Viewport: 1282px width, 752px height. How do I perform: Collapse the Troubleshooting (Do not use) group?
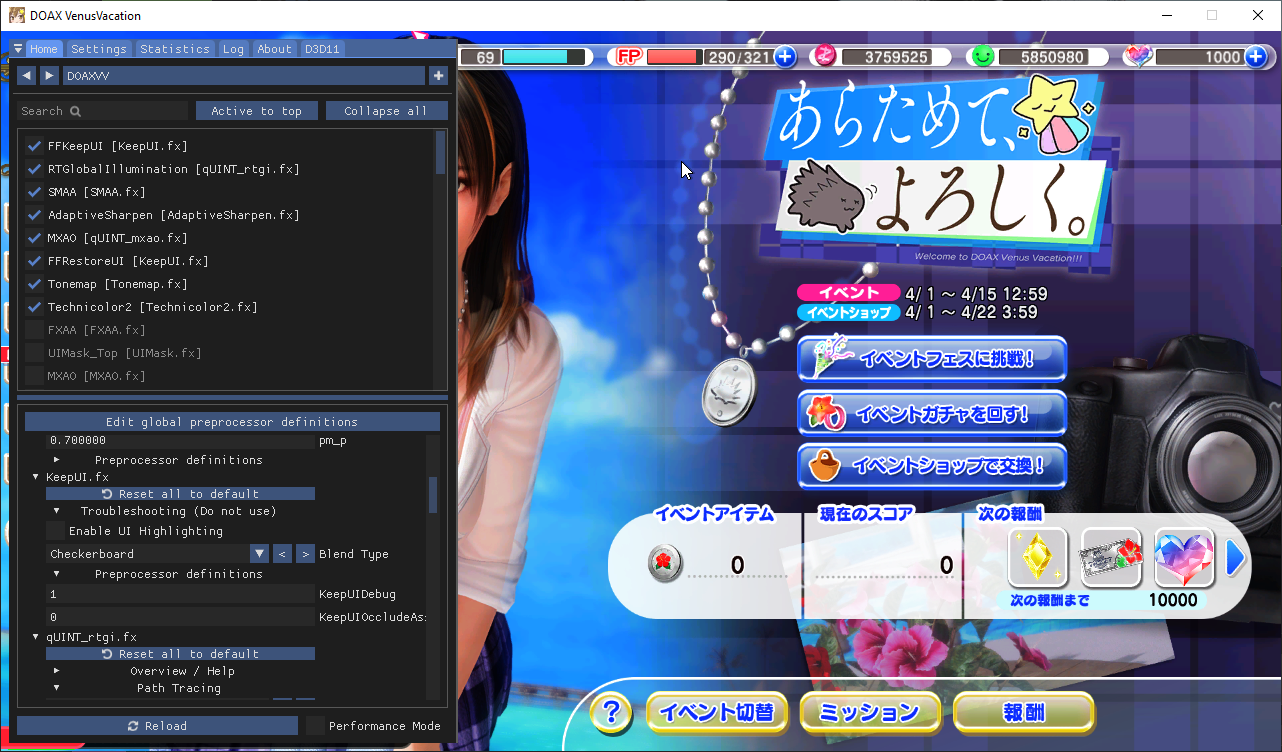(x=57, y=511)
